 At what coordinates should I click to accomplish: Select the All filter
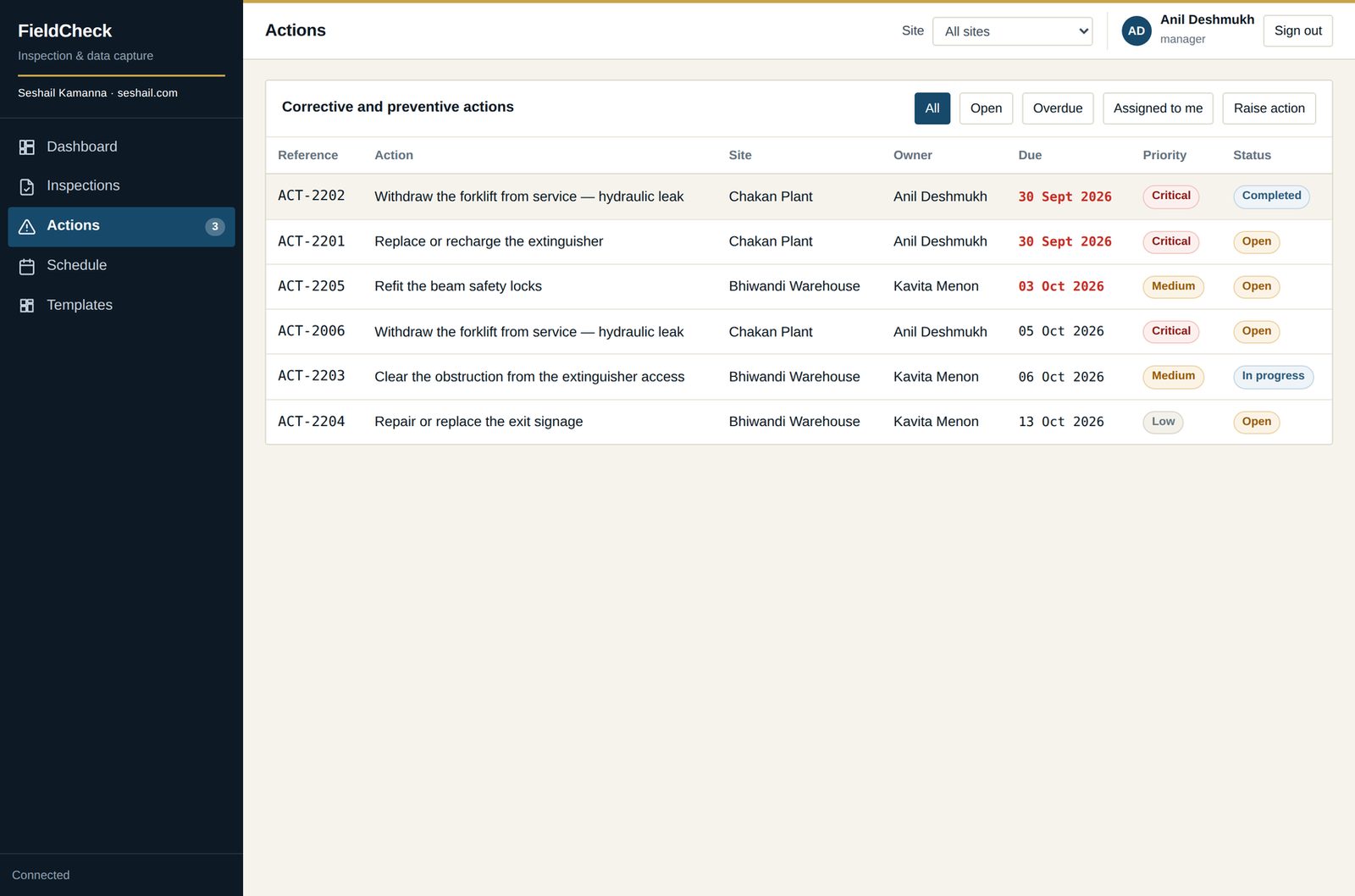click(x=932, y=108)
